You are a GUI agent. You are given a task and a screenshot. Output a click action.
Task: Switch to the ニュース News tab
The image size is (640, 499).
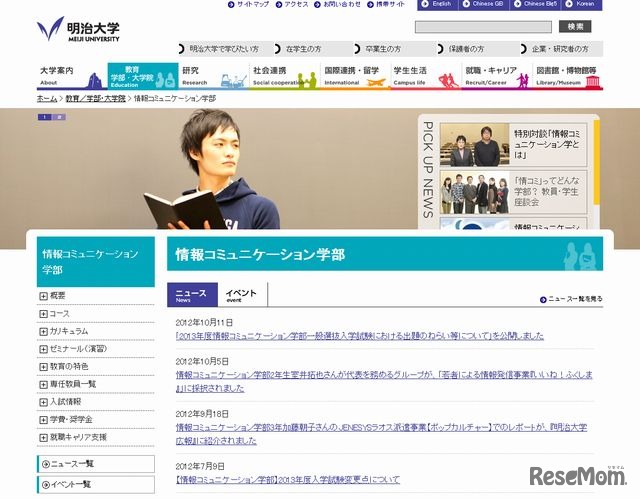pyautogui.click(x=192, y=295)
